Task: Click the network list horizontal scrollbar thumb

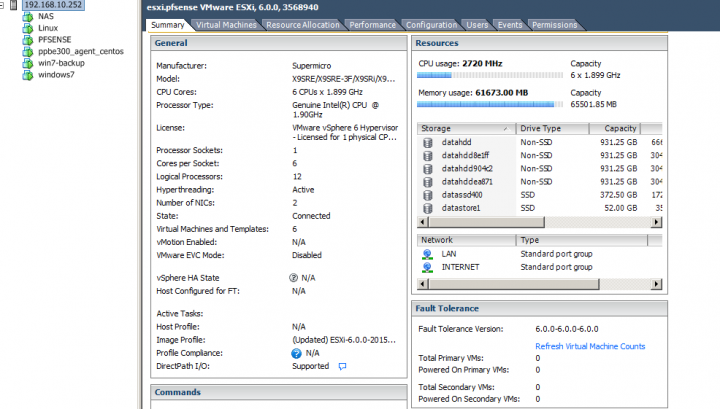Action: (x=514, y=284)
